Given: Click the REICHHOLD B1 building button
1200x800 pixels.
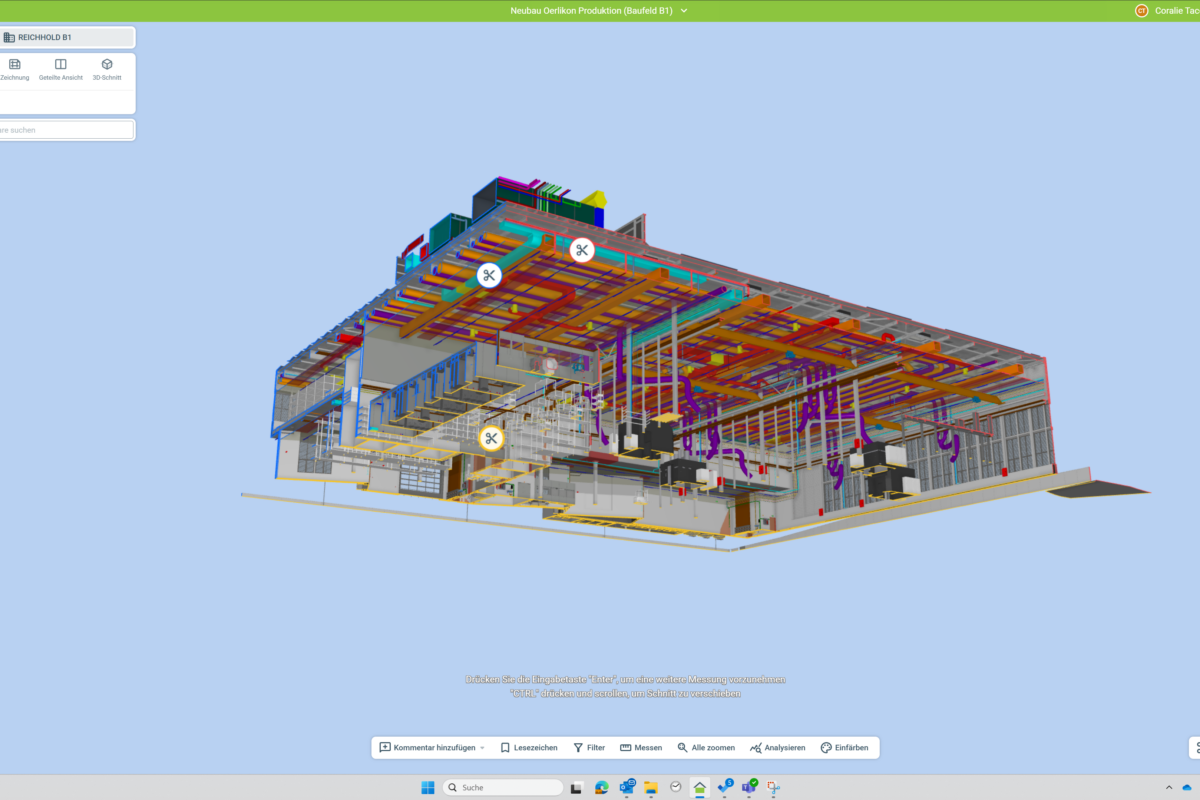Looking at the screenshot, I should tap(66, 37).
